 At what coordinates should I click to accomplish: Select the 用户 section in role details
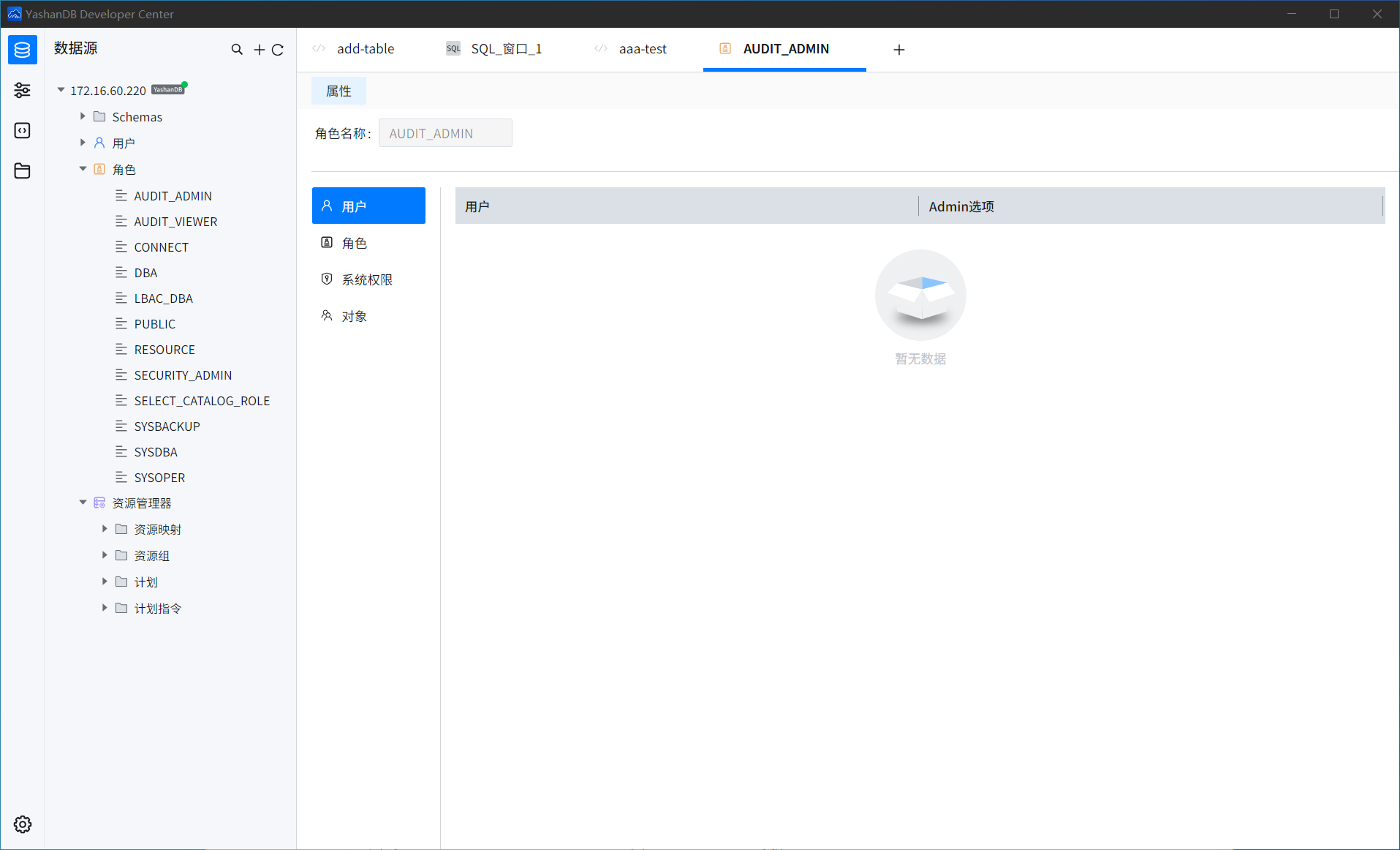pos(368,206)
